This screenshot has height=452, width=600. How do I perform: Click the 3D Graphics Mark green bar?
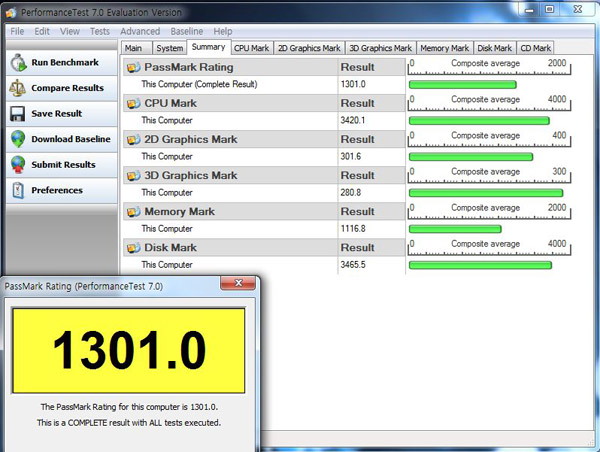pos(486,193)
